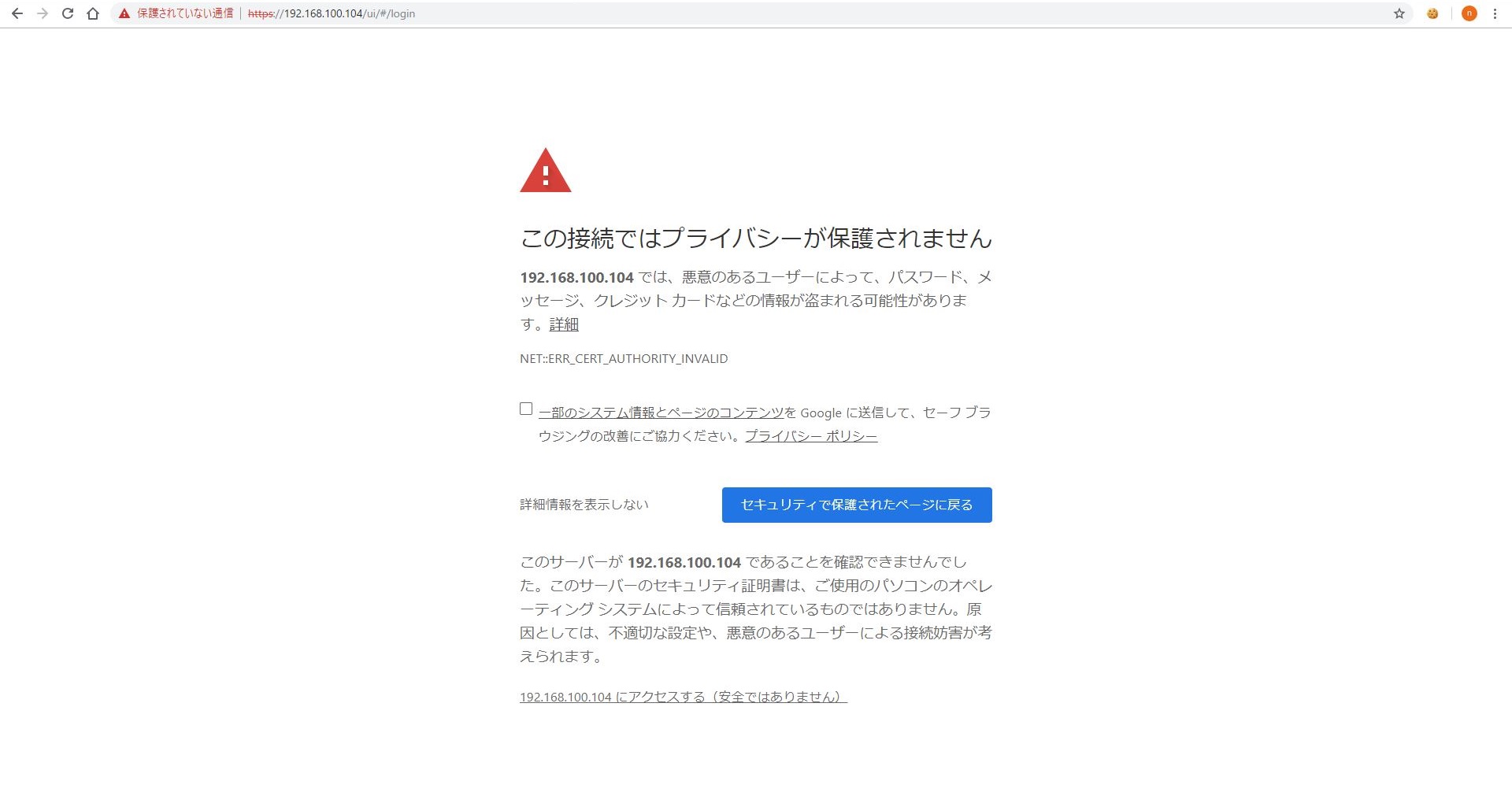The image size is (1512, 792).
Task: Open the プライバシー ポリシー link
Action: click(x=811, y=436)
